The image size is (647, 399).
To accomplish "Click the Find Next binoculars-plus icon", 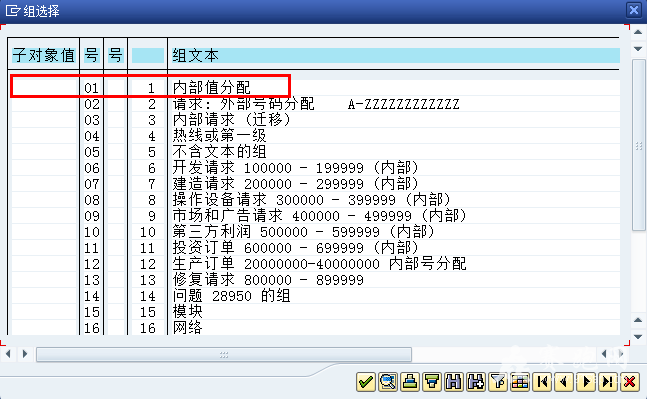I will pyautogui.click(x=476, y=382).
